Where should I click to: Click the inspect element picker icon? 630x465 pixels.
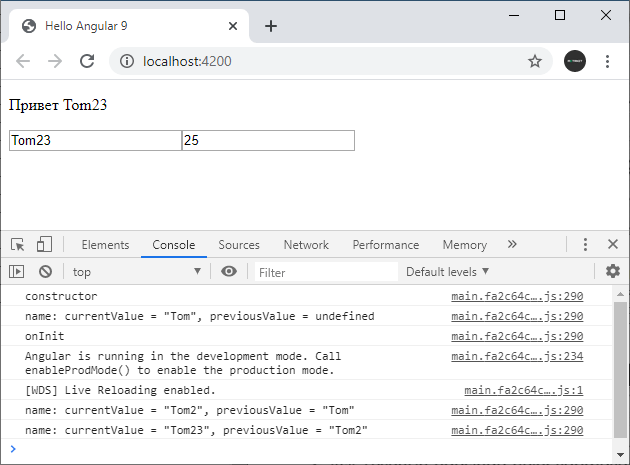click(x=18, y=244)
